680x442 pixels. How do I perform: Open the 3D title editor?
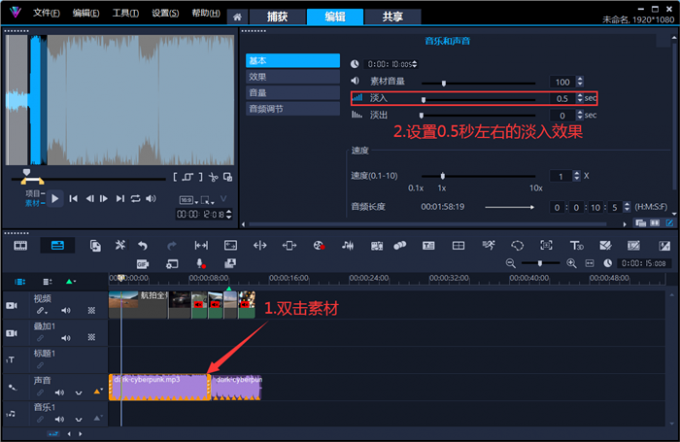coord(576,246)
